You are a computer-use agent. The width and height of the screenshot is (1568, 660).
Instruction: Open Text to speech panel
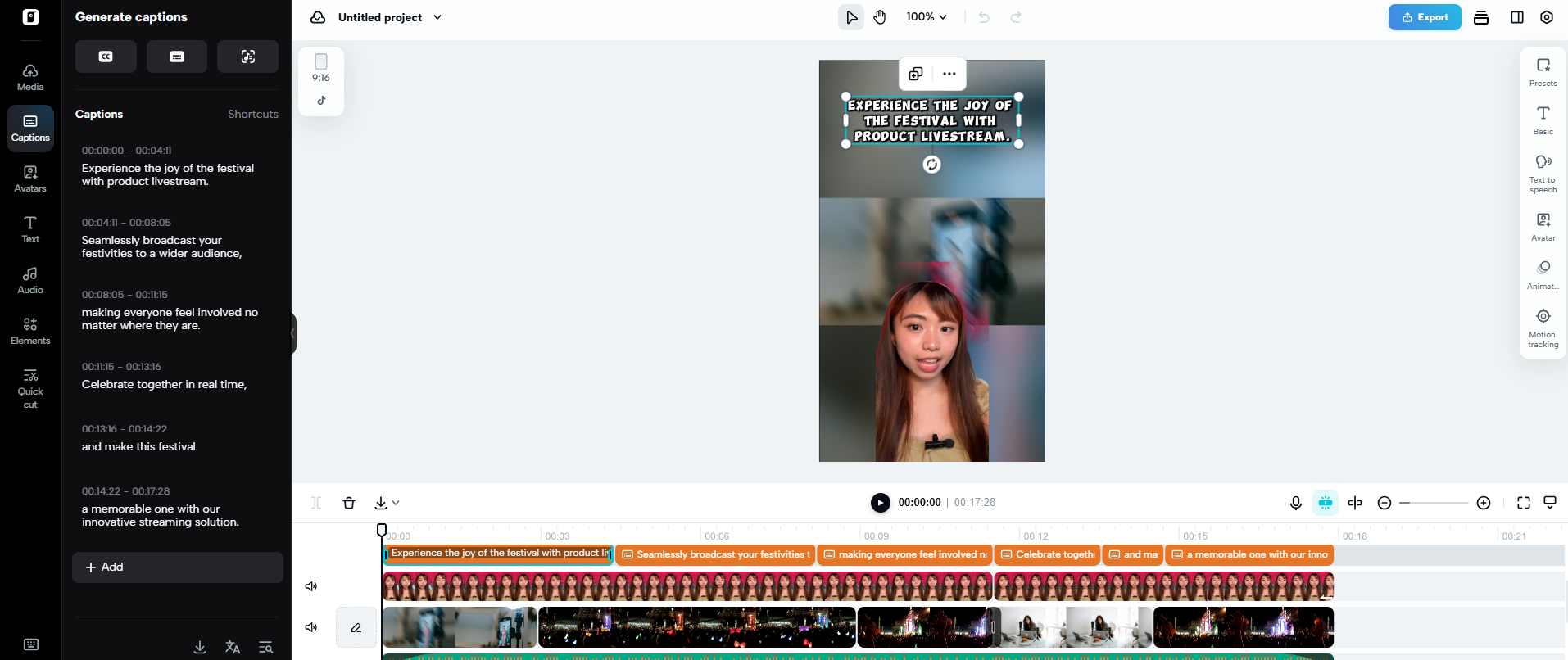point(1543,173)
